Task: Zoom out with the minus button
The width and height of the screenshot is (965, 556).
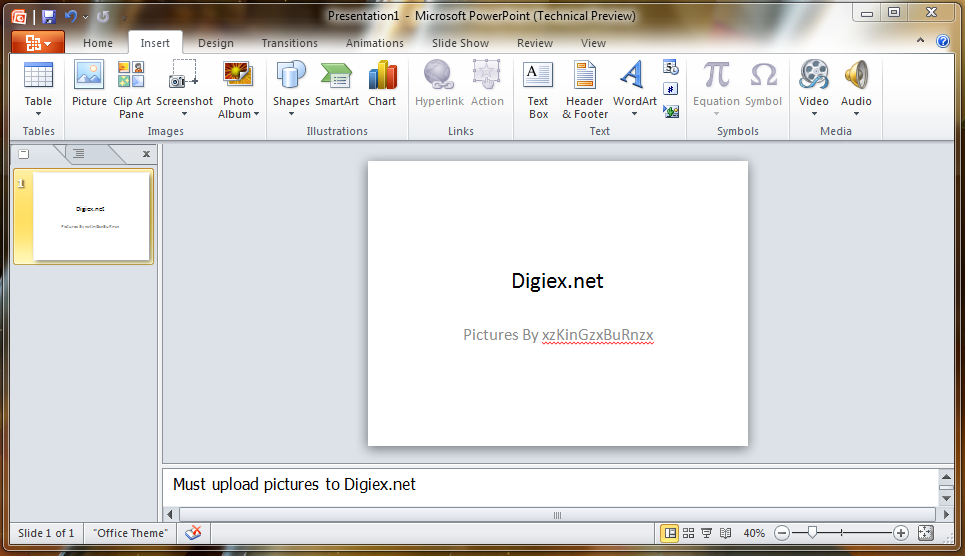Action: [782, 533]
